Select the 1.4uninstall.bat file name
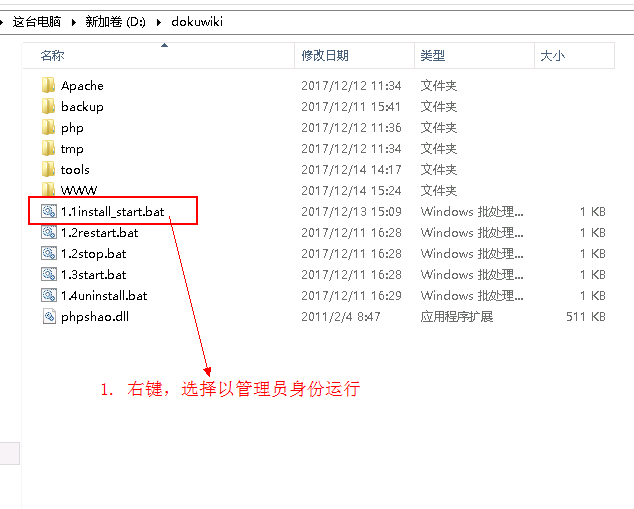The height and width of the screenshot is (509, 634). click(x=104, y=296)
